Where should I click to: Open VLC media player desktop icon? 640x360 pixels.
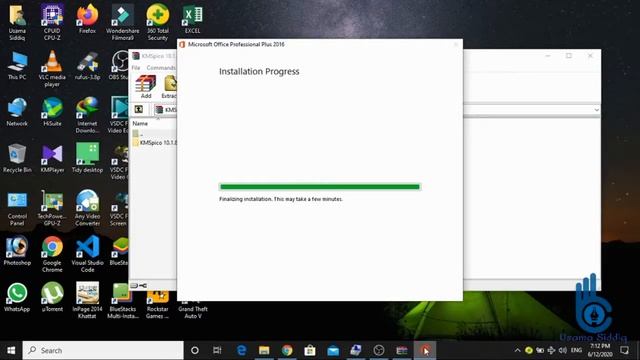(x=52, y=69)
